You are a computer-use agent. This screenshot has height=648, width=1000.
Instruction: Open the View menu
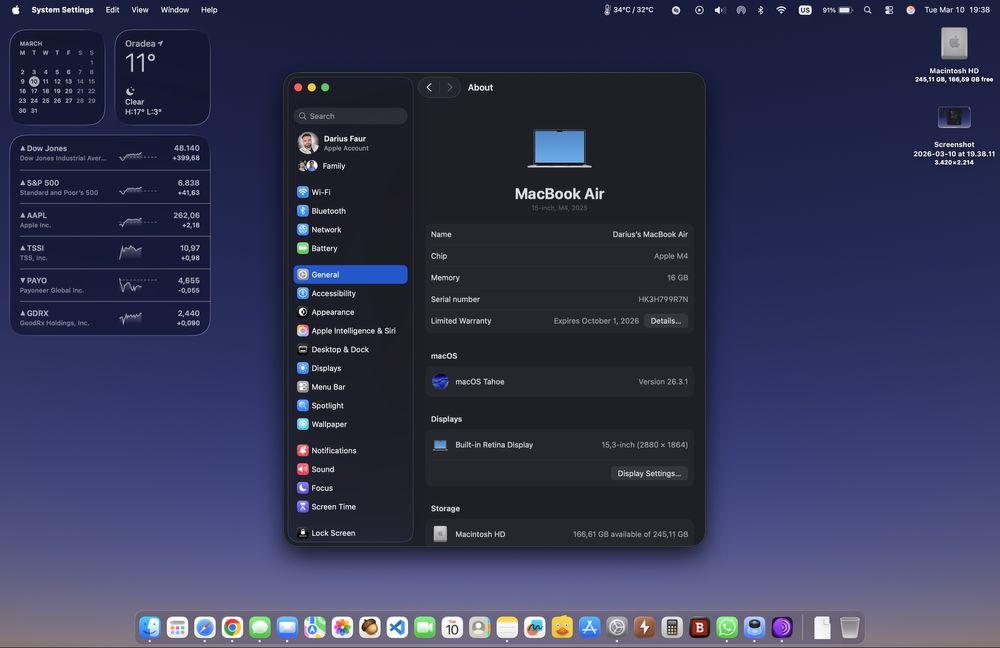[x=140, y=10]
